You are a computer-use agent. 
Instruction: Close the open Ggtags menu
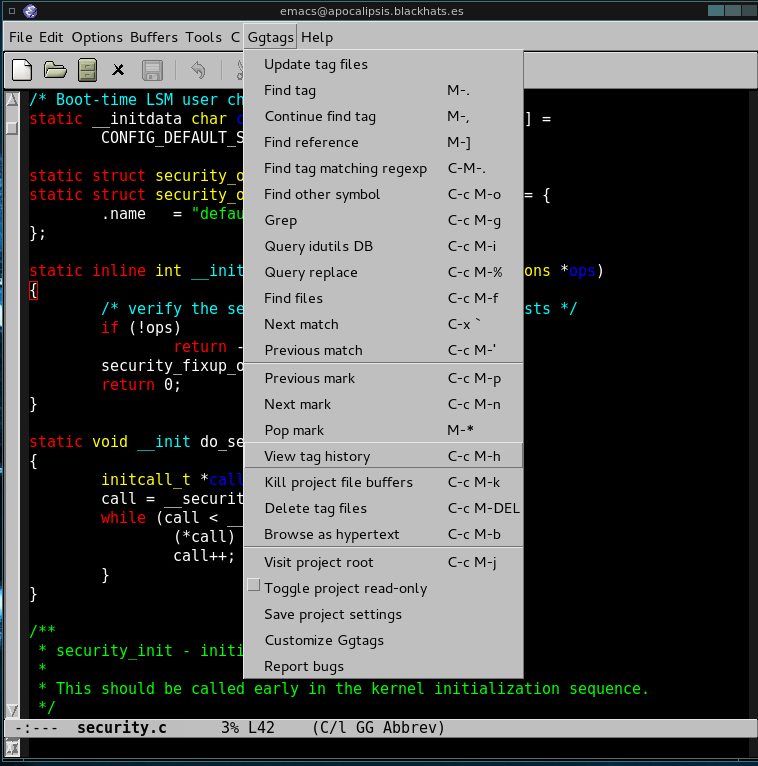(270, 38)
